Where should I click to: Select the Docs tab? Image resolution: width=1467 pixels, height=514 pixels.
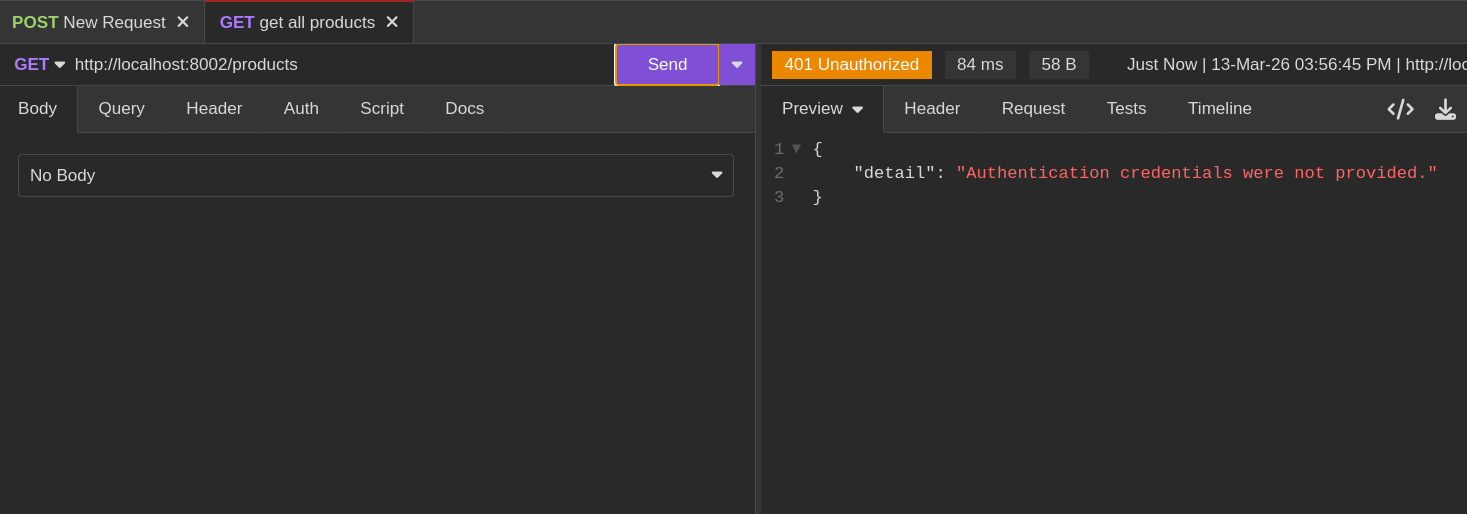[x=464, y=109]
